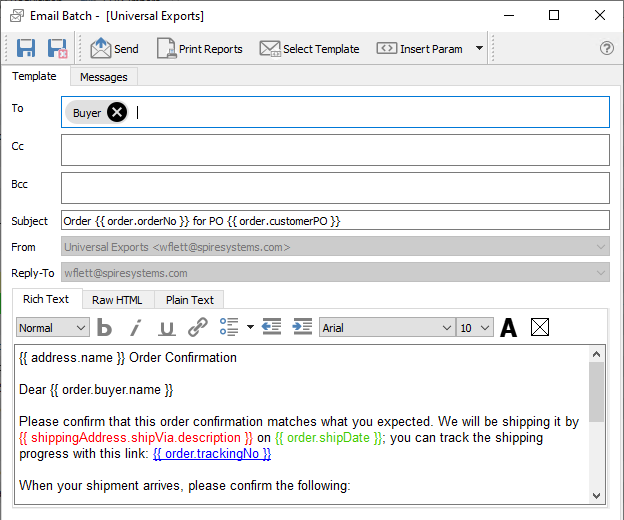Screen dimensions: 624x520
Task: Click the Dear order.buyer.name line
Action: pyautogui.click(x=96, y=390)
